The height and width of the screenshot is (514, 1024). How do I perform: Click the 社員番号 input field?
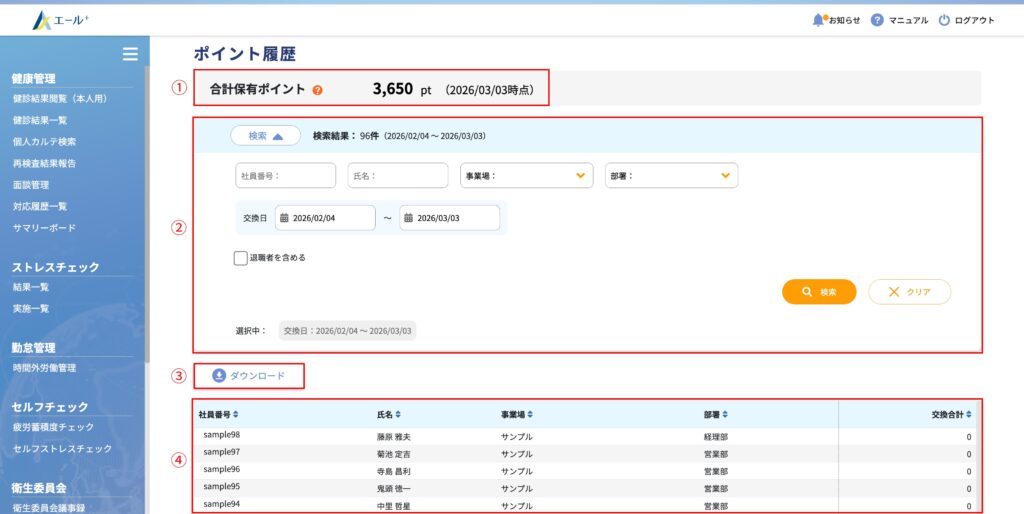point(285,176)
